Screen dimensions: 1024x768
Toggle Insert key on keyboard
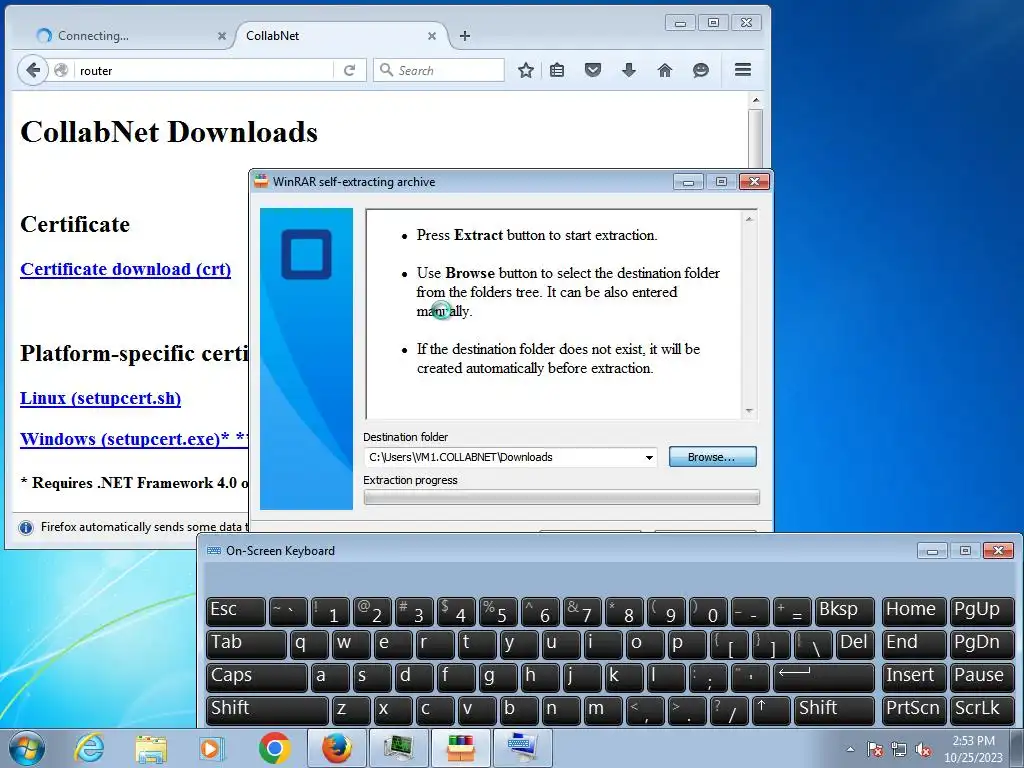click(x=914, y=677)
